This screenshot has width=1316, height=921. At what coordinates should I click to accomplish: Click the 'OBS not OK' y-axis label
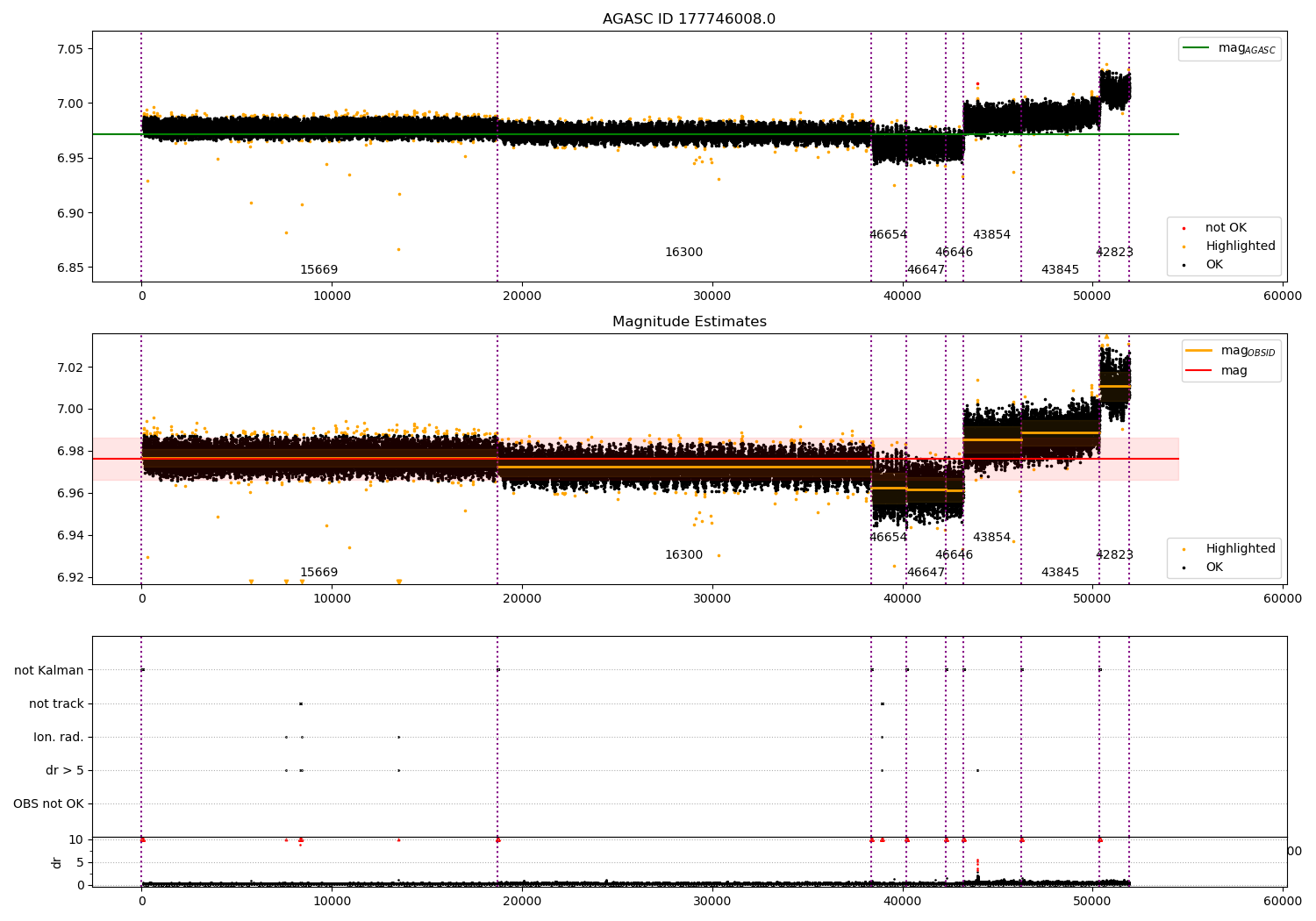tap(48, 804)
